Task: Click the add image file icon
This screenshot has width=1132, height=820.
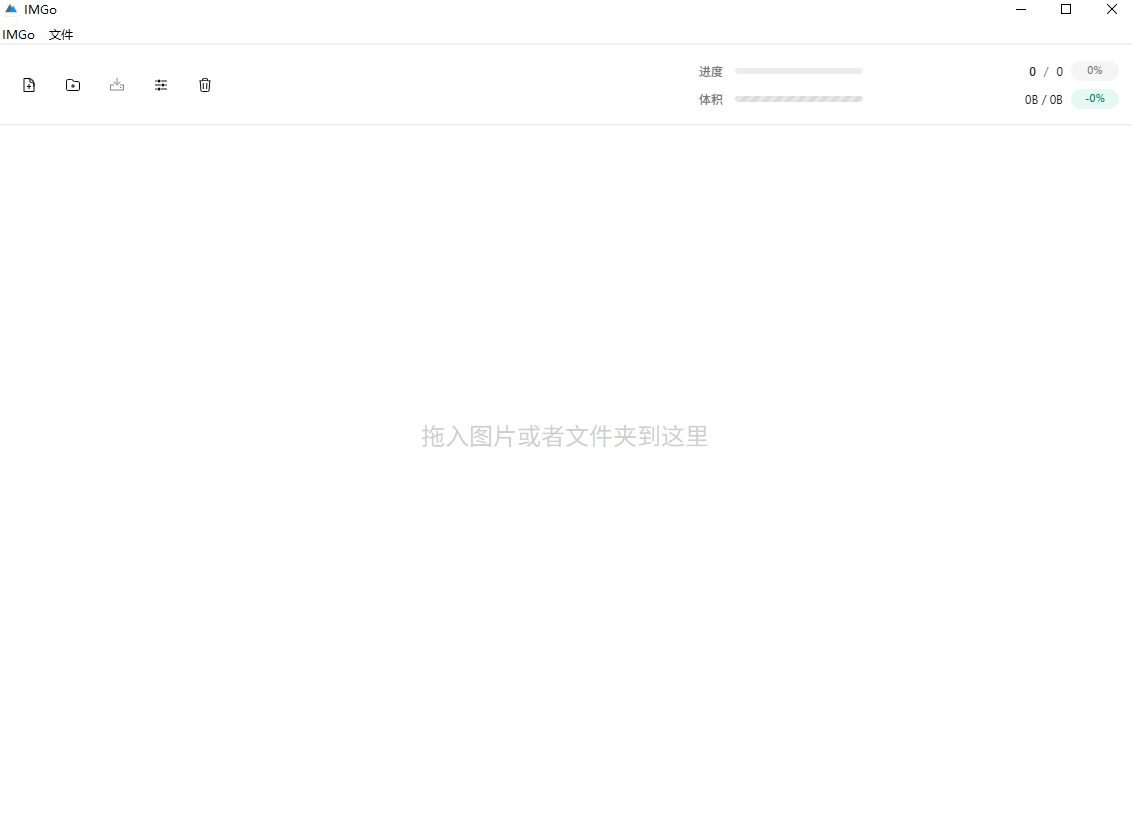Action: point(29,85)
